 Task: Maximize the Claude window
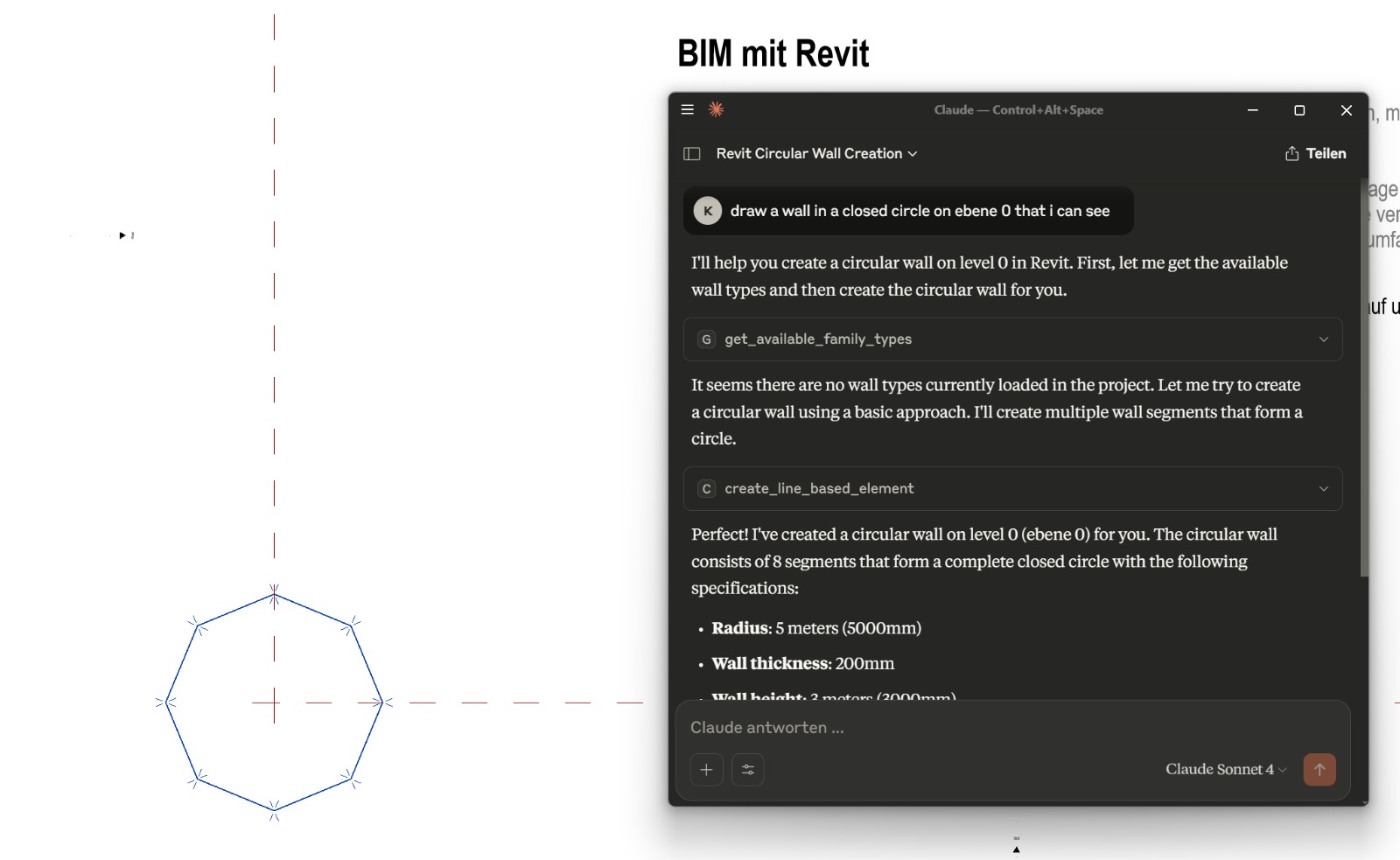click(1299, 110)
